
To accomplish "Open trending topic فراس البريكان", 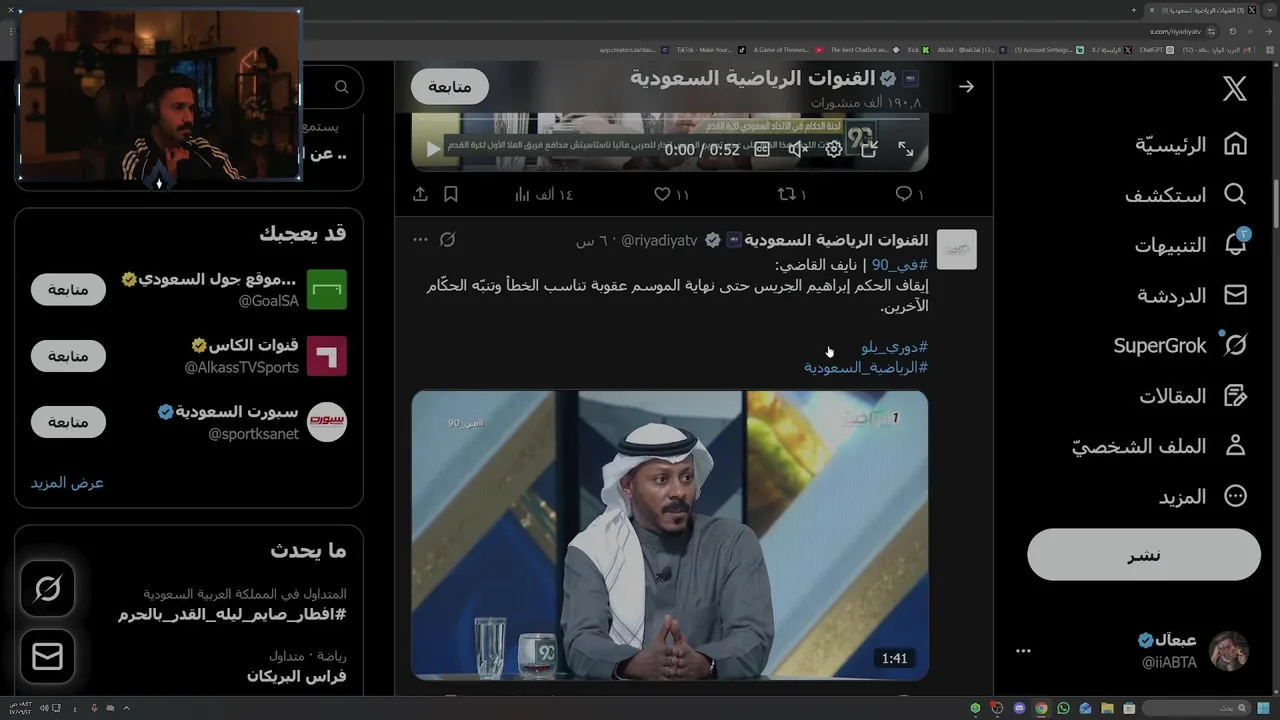I will click(x=297, y=676).
